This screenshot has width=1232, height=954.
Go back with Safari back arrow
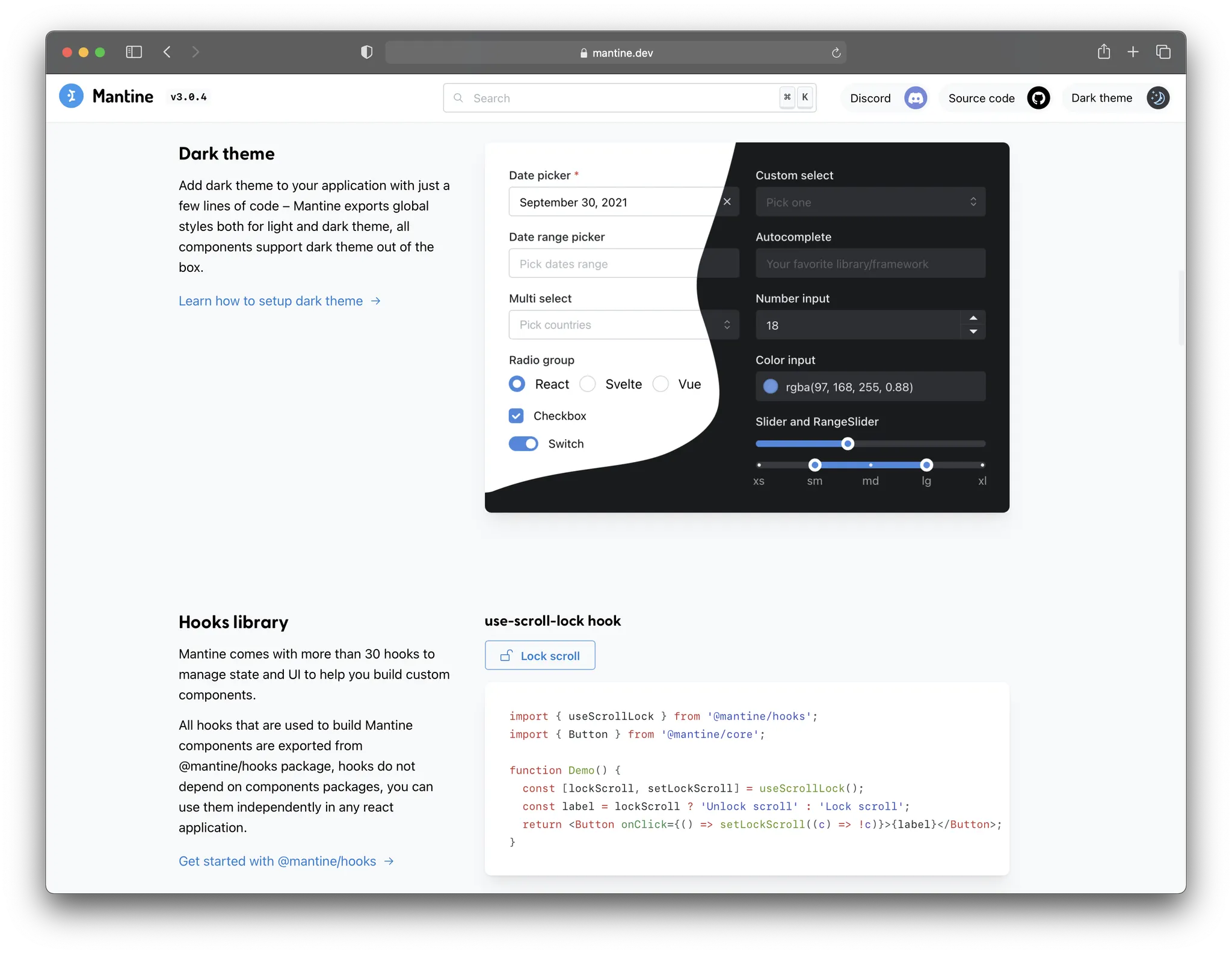[167, 52]
